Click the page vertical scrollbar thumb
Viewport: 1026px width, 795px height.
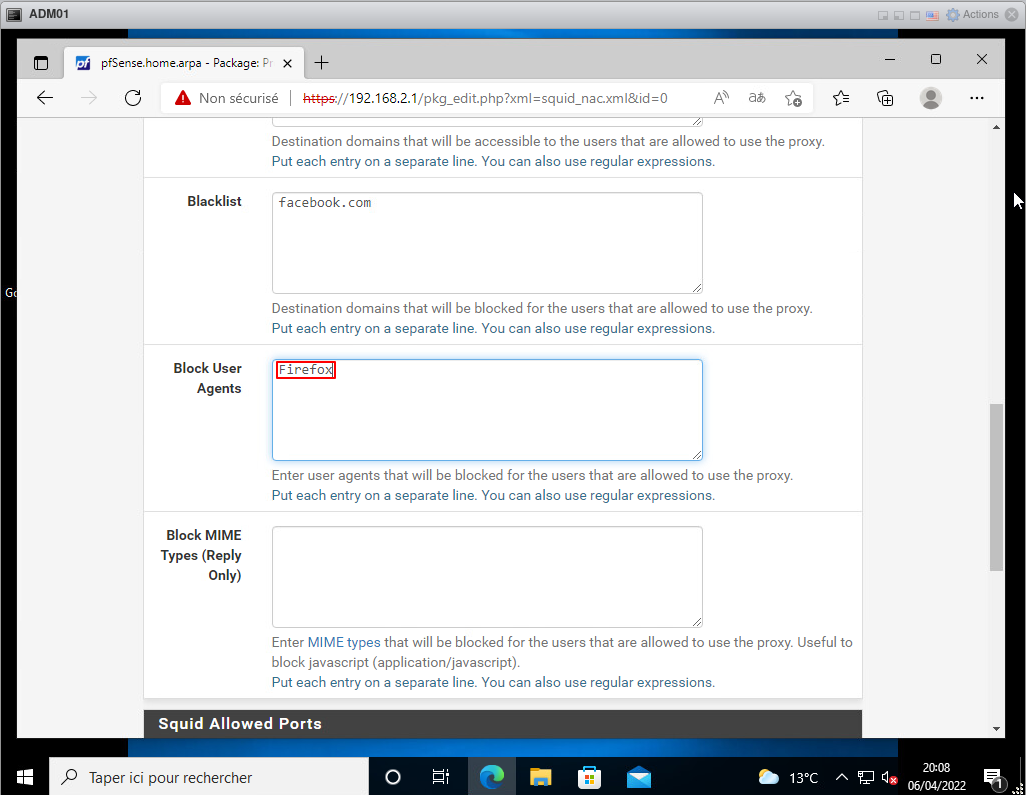[996, 486]
